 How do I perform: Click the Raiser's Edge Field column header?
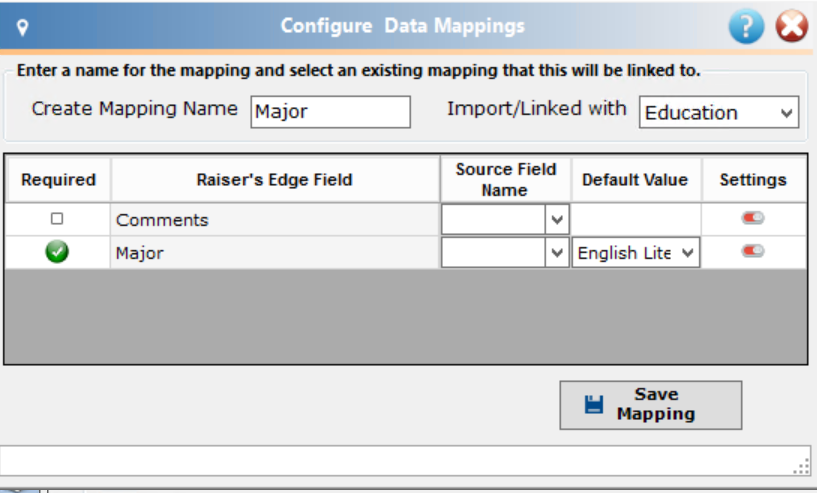tap(275, 180)
